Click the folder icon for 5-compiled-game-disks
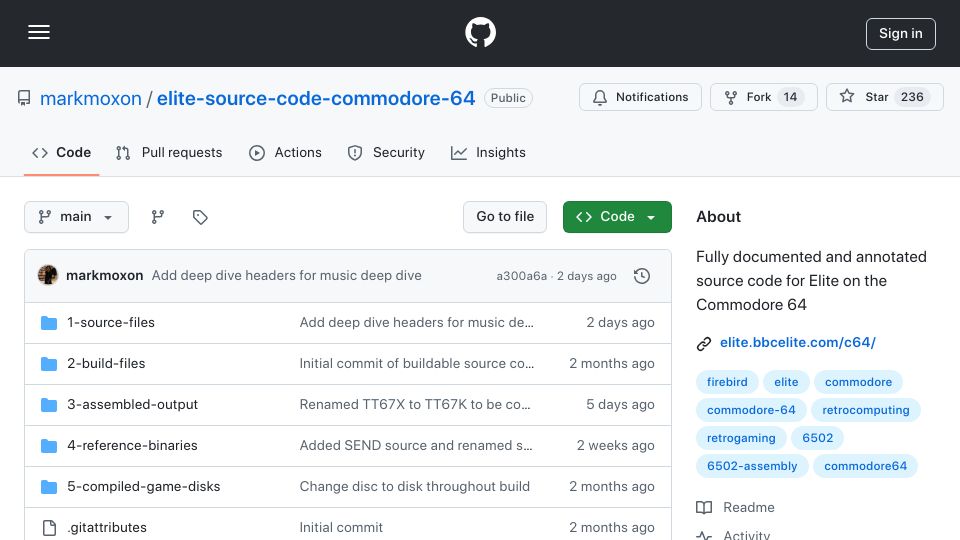Screen dimensions: 960x540 tap(49, 487)
